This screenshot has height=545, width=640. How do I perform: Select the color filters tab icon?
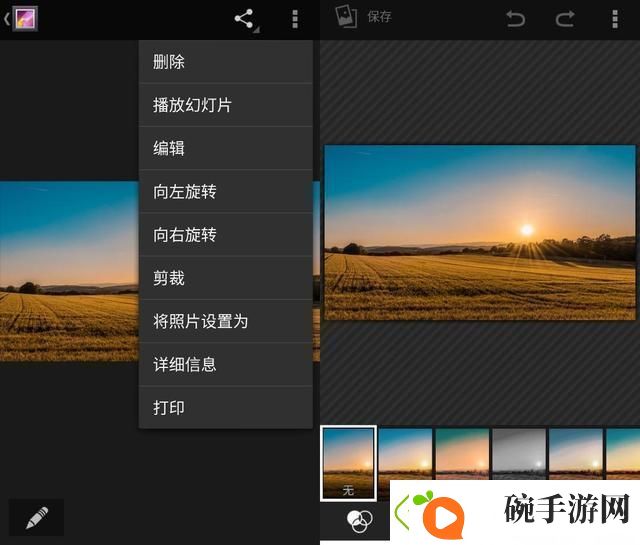[359, 521]
